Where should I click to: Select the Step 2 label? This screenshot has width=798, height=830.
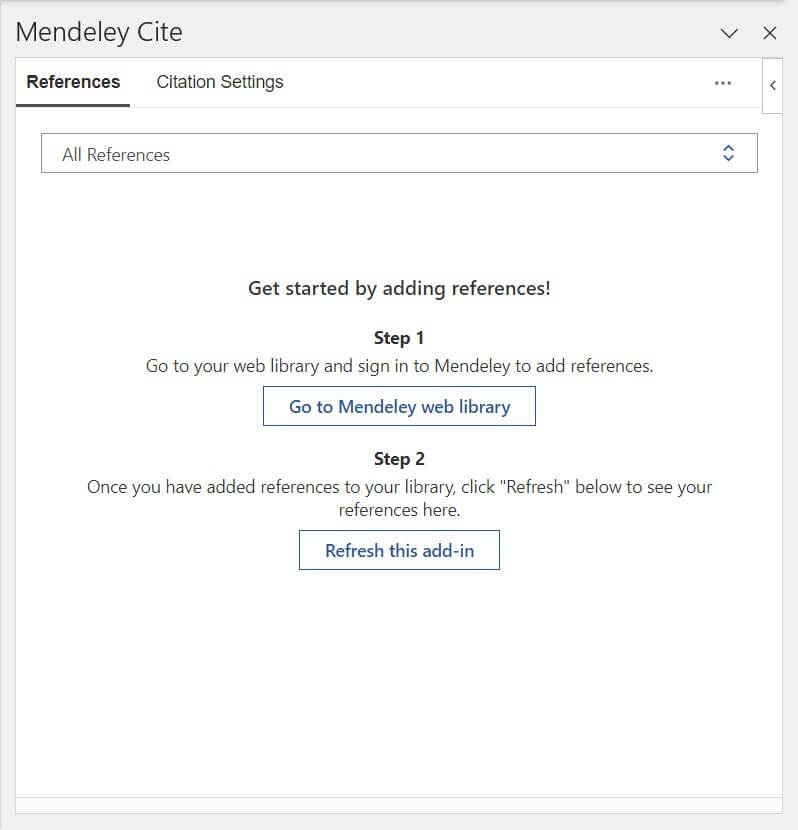pos(399,459)
